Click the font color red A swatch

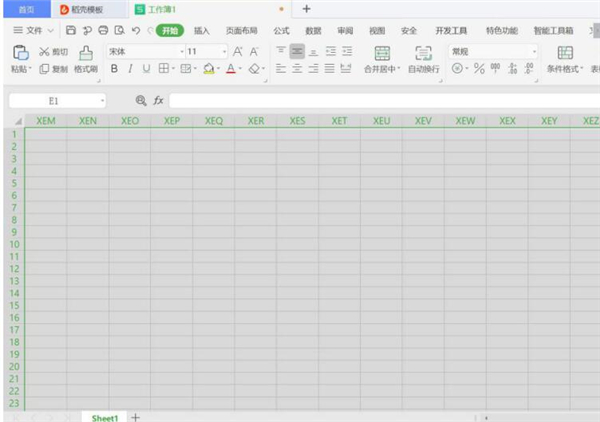point(229,69)
